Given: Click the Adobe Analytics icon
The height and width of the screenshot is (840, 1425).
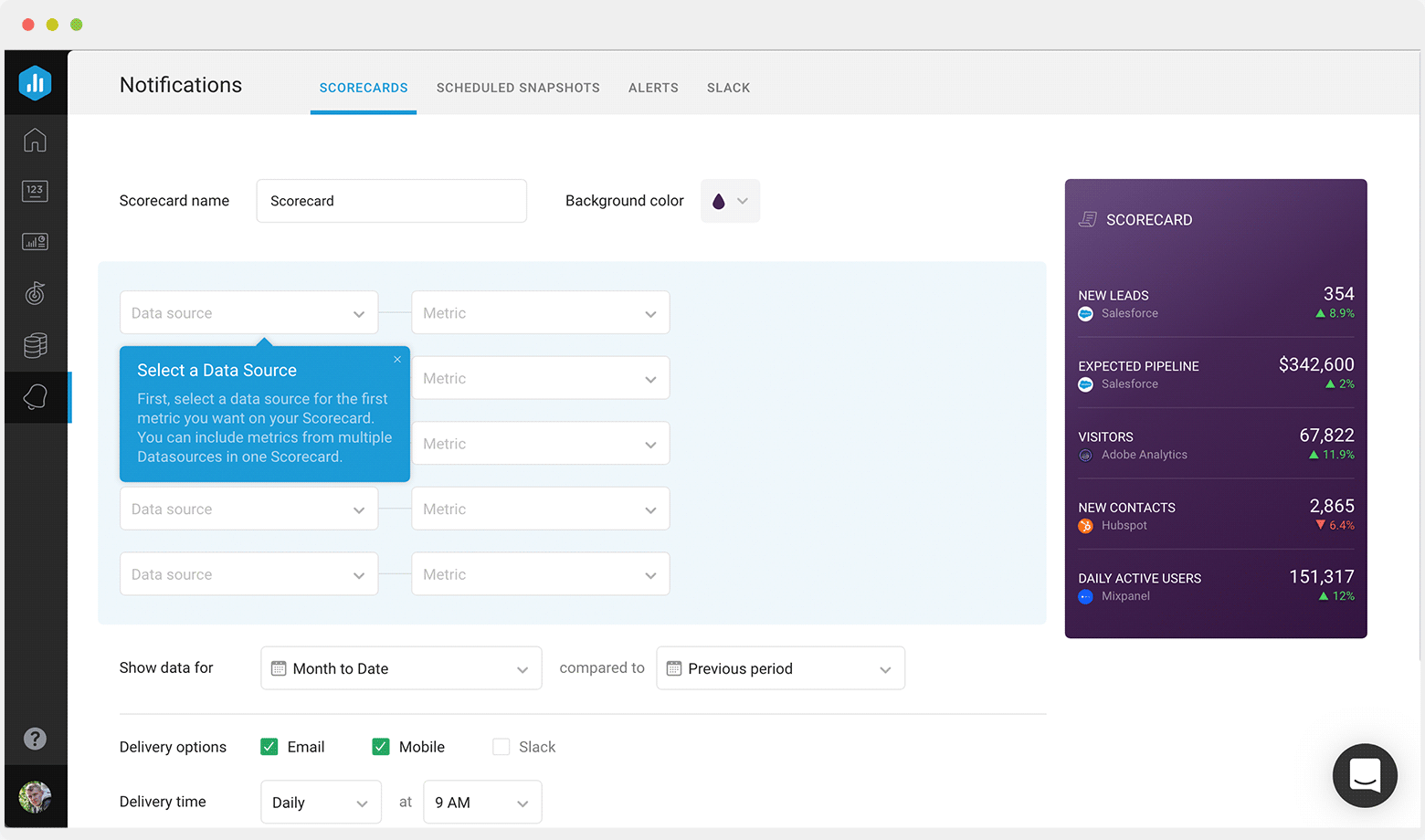Looking at the screenshot, I should [1085, 456].
